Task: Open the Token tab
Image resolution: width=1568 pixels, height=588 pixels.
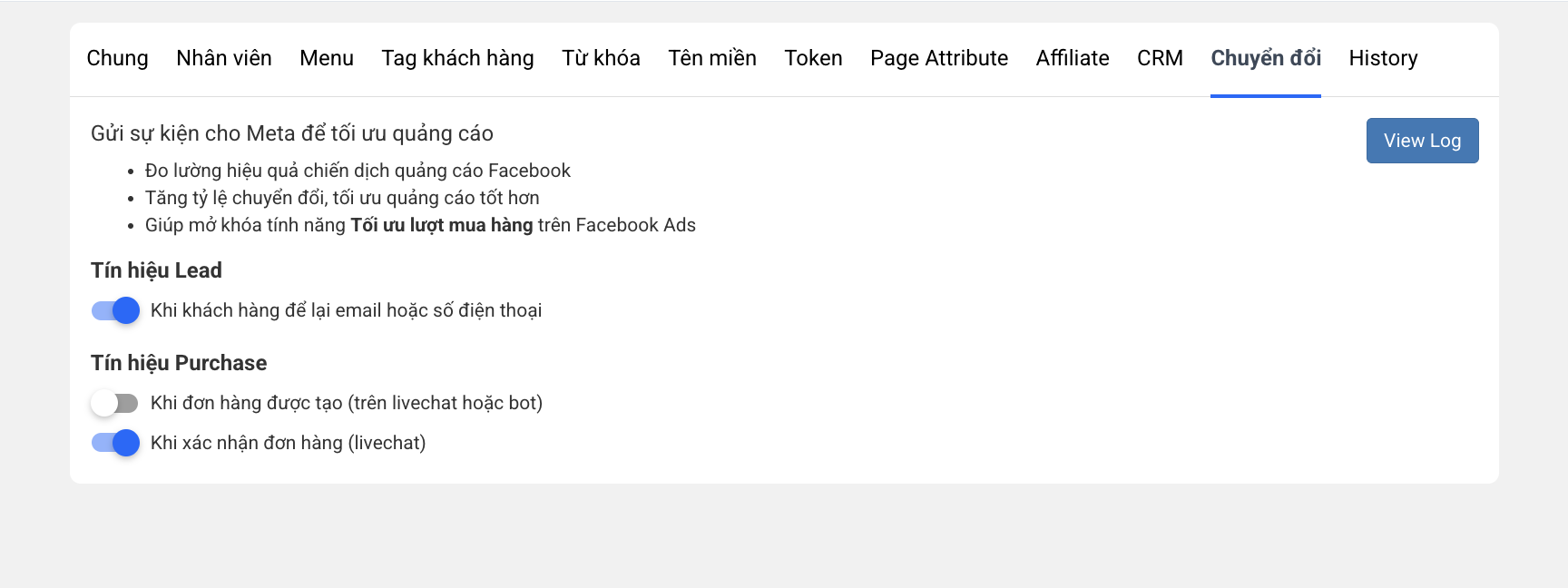Action: pyautogui.click(x=813, y=58)
